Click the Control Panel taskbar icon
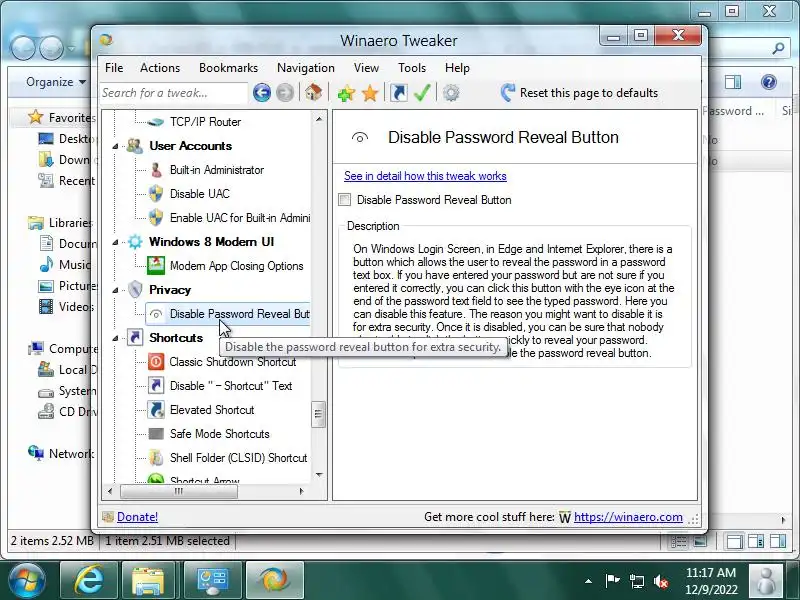 tap(213, 580)
